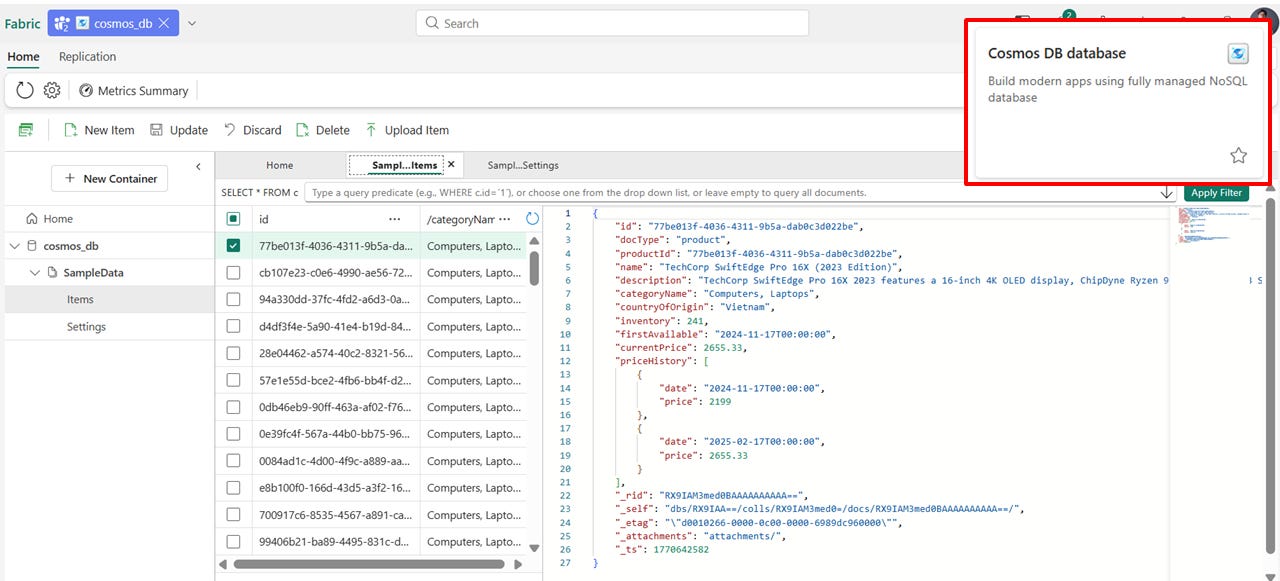Click the "inventory": 241 line

[660, 321]
